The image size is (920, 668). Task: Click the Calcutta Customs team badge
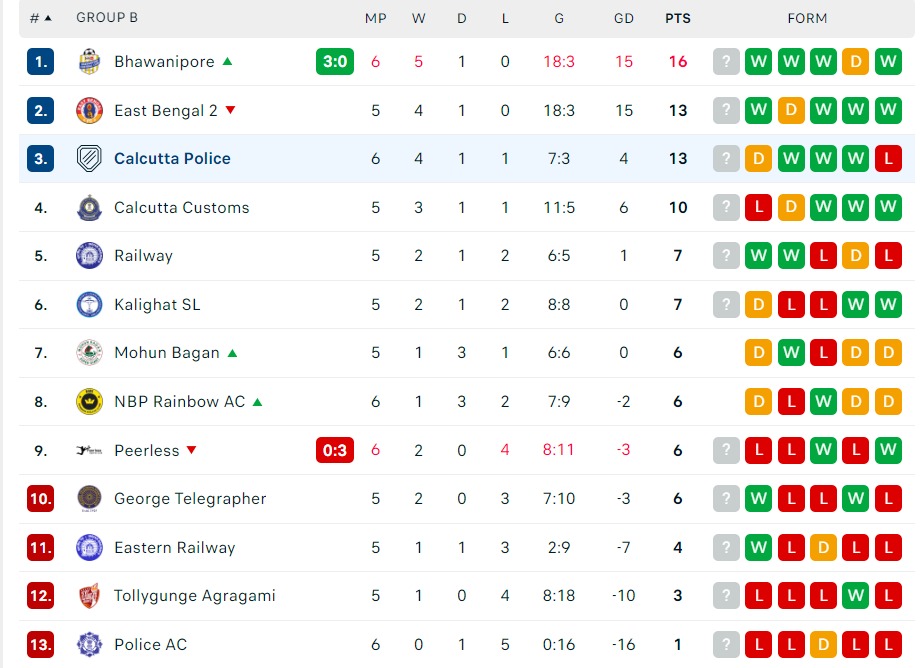[89, 208]
